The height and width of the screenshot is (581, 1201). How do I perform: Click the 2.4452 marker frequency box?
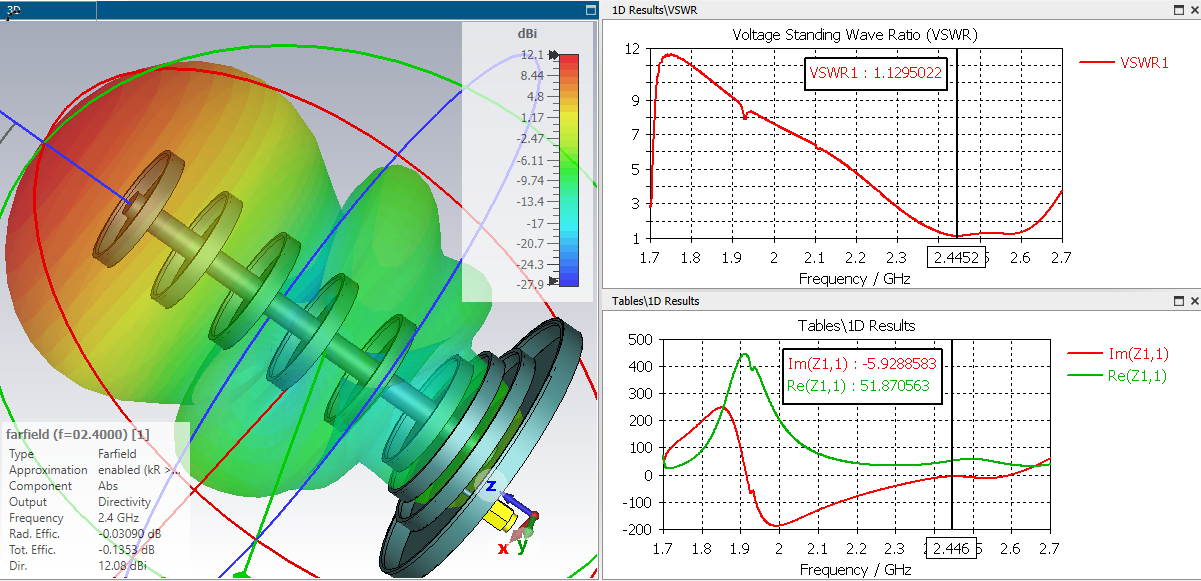click(957, 258)
